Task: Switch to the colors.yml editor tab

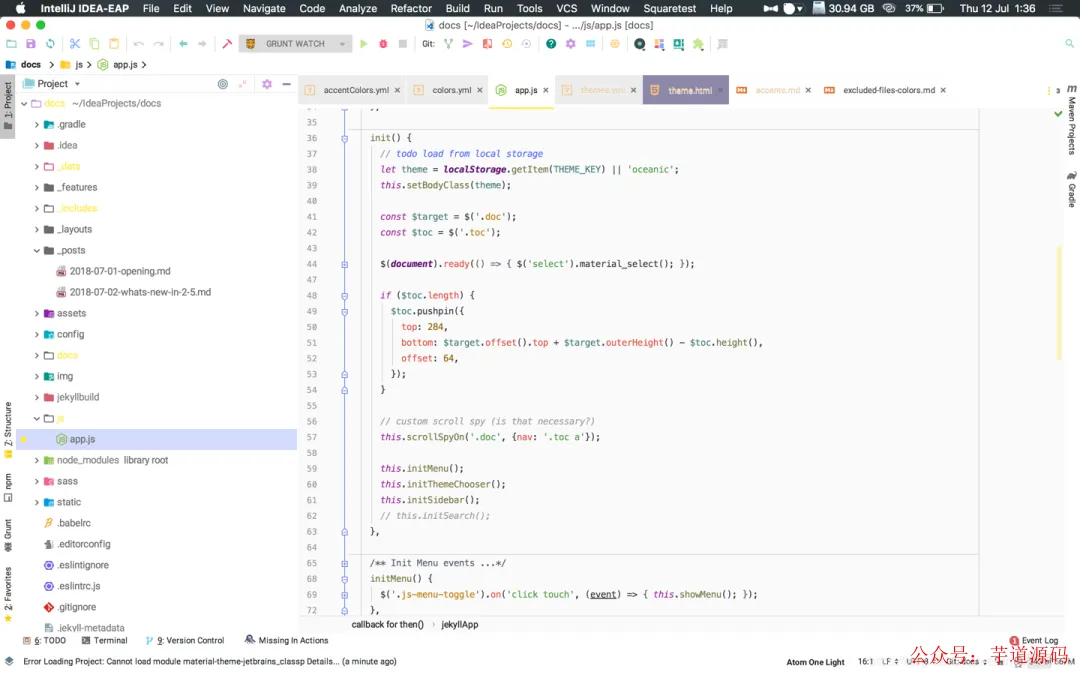Action: tap(451, 90)
